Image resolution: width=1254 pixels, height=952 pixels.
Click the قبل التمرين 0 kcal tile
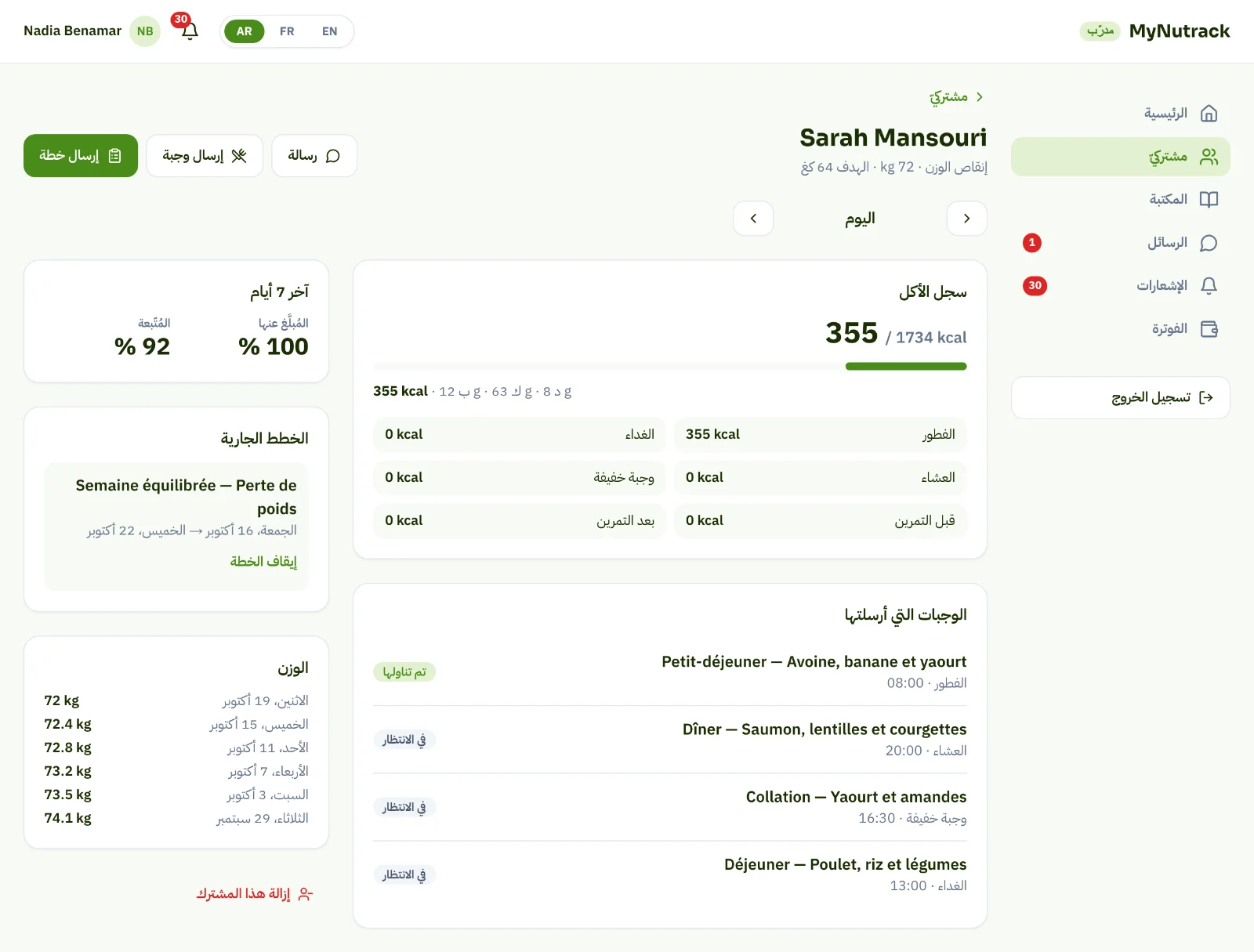821,521
